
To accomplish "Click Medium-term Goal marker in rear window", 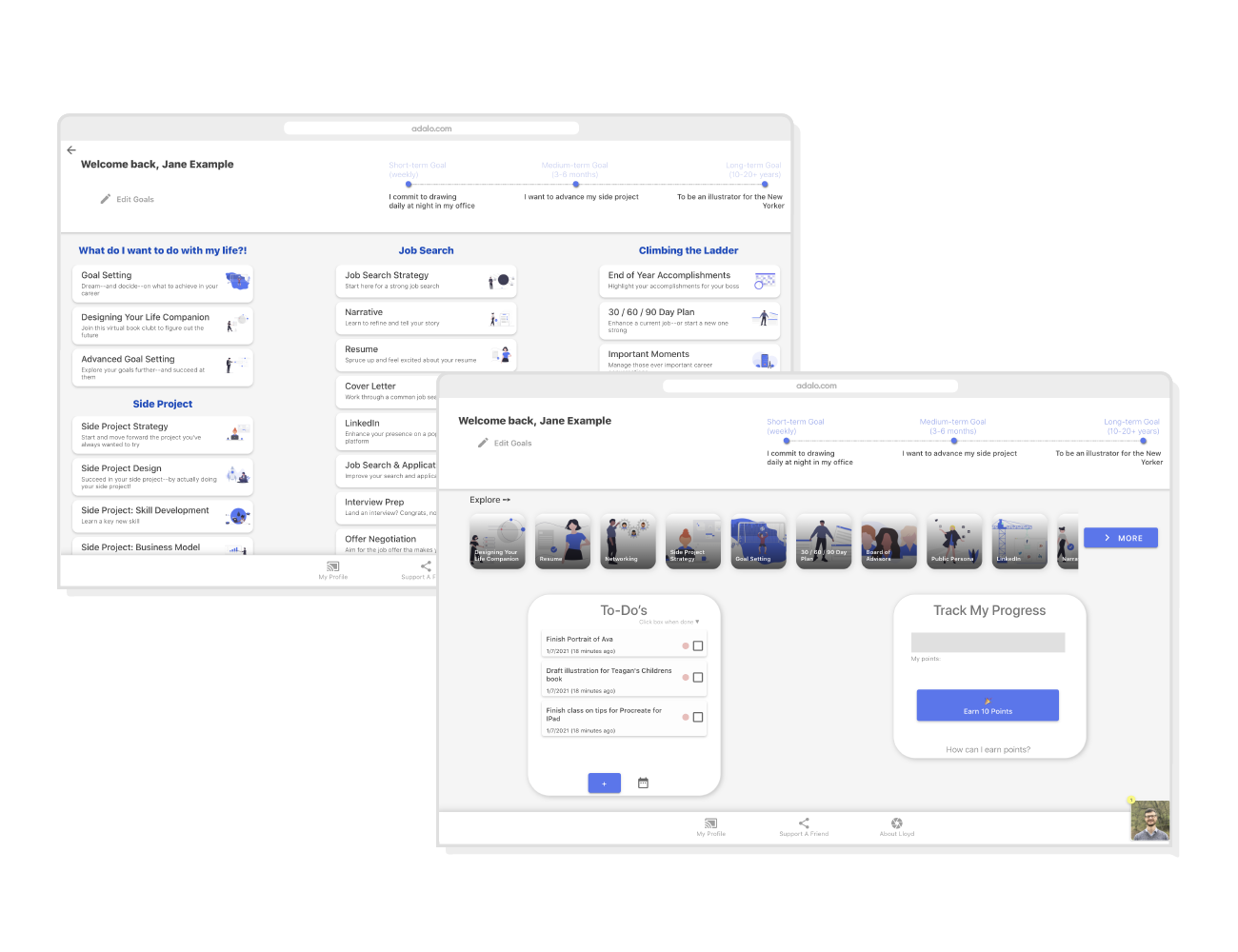I will pos(576,185).
